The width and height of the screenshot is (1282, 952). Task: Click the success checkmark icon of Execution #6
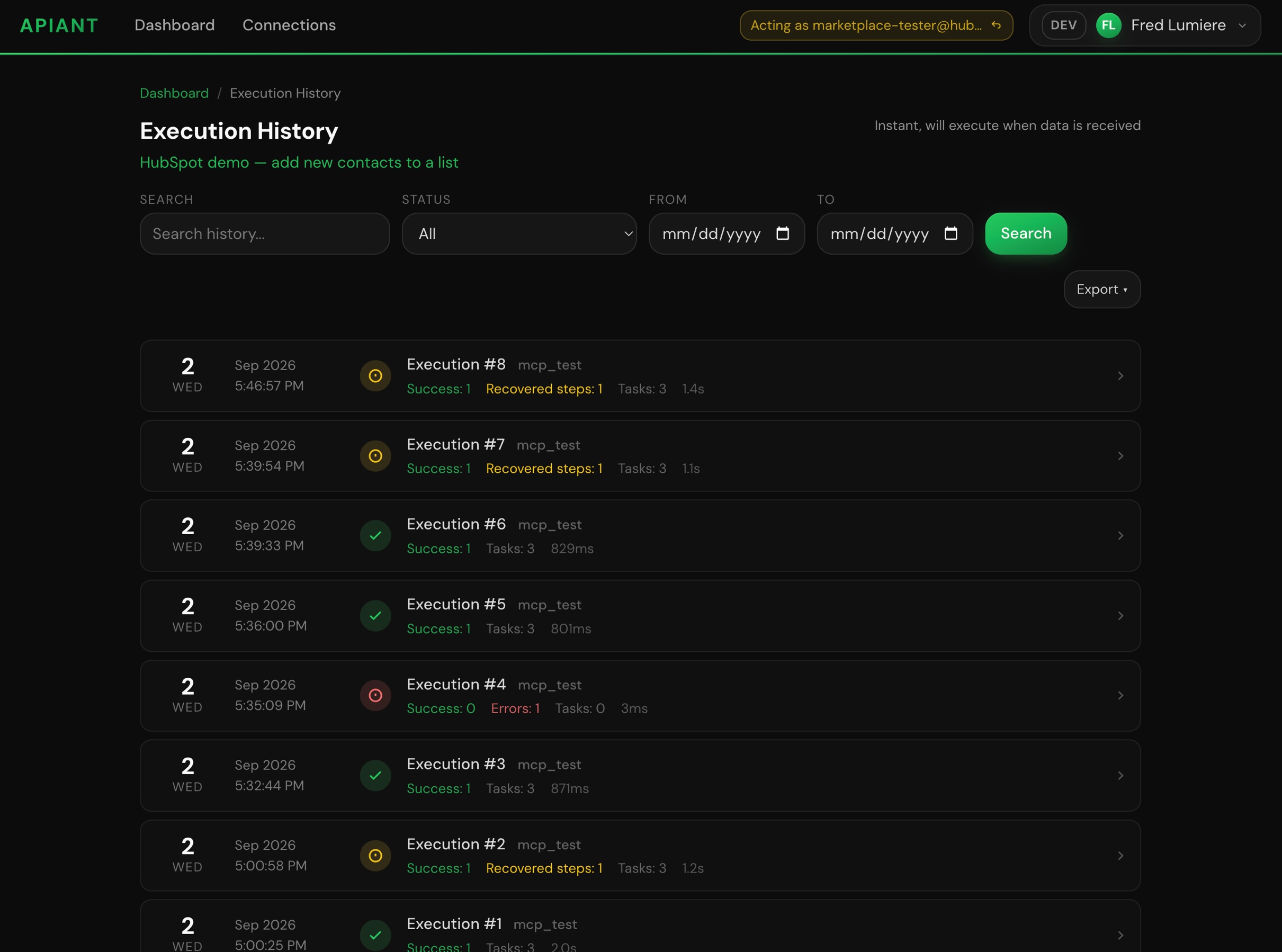click(375, 536)
